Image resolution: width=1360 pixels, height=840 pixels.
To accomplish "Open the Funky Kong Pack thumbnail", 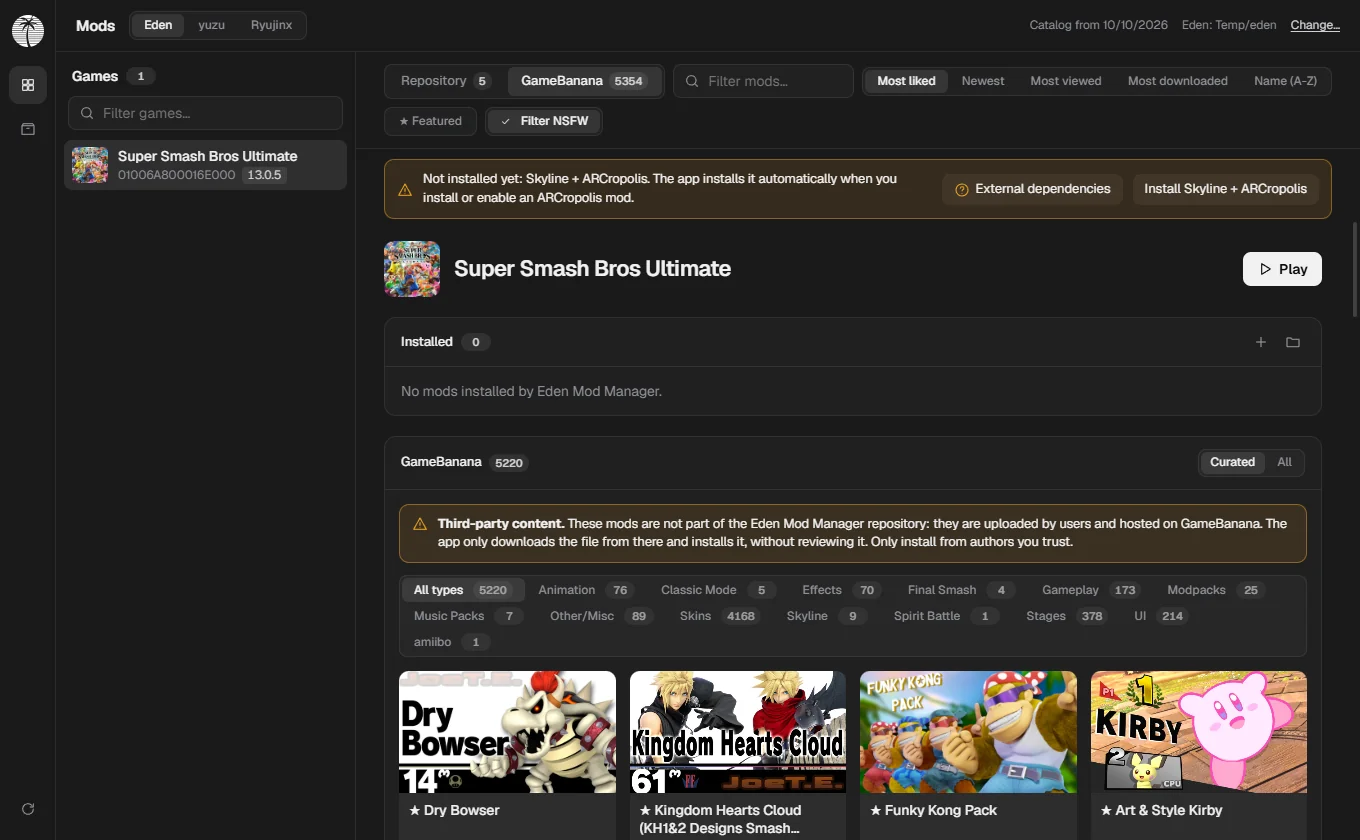I will [x=968, y=732].
